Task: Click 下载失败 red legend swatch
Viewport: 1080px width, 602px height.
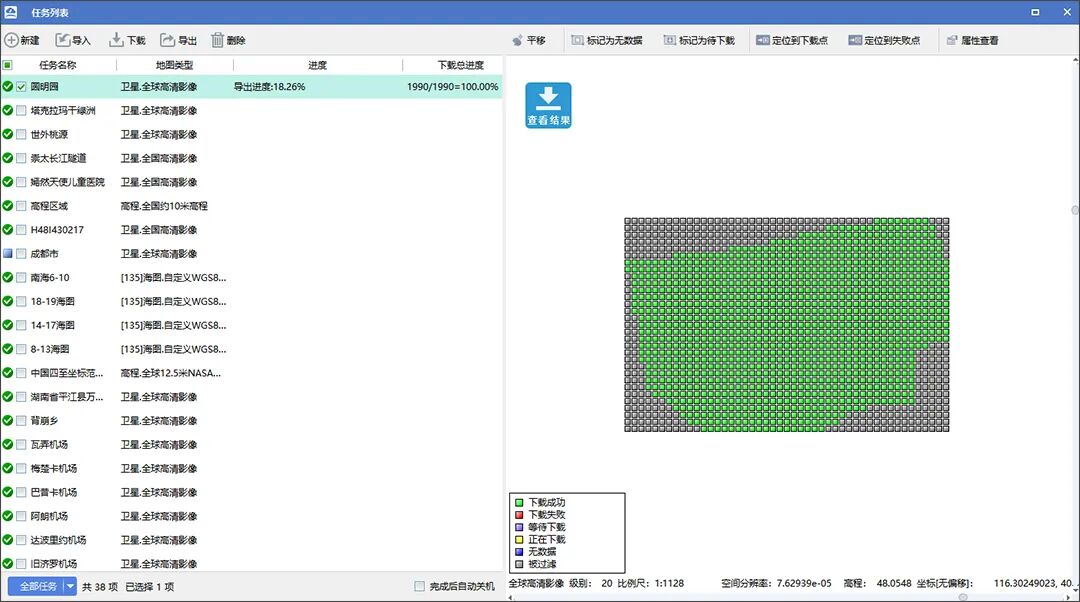Action: [x=519, y=515]
